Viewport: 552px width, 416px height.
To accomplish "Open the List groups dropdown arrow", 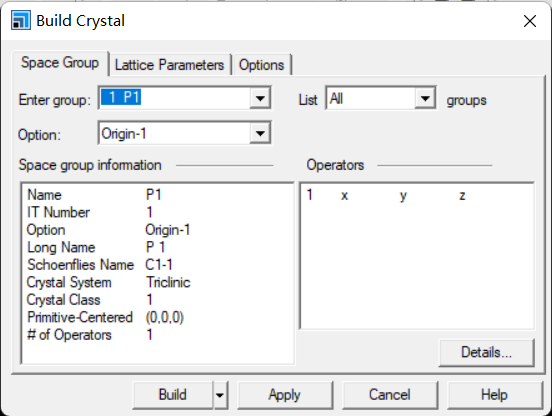I will 425,98.
